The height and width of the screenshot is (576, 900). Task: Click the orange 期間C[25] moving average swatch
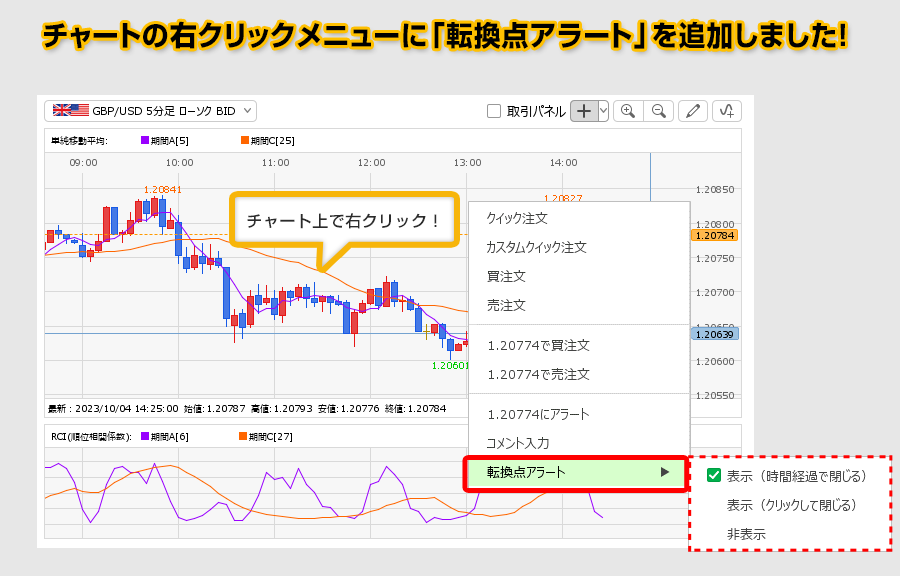tap(245, 140)
